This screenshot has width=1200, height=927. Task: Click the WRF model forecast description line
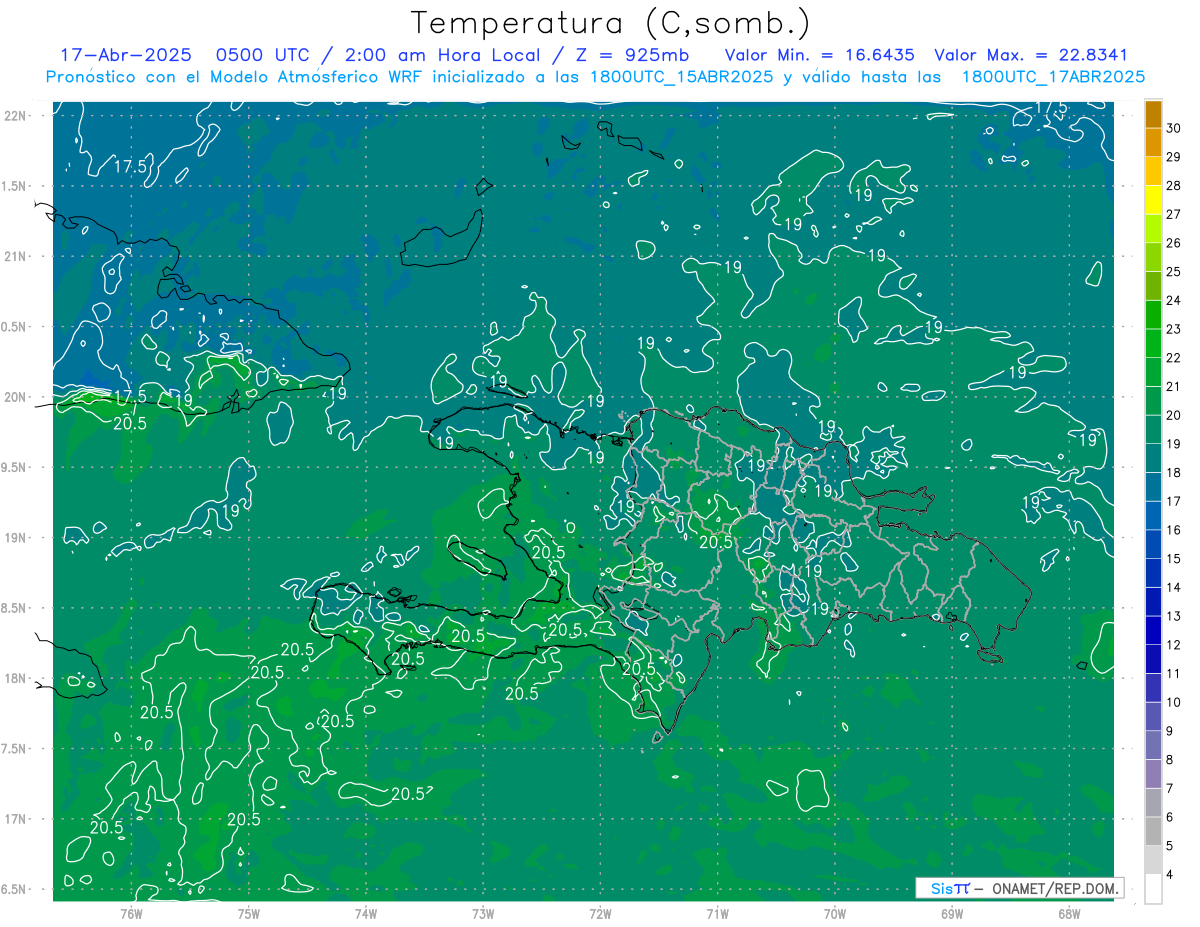595,77
